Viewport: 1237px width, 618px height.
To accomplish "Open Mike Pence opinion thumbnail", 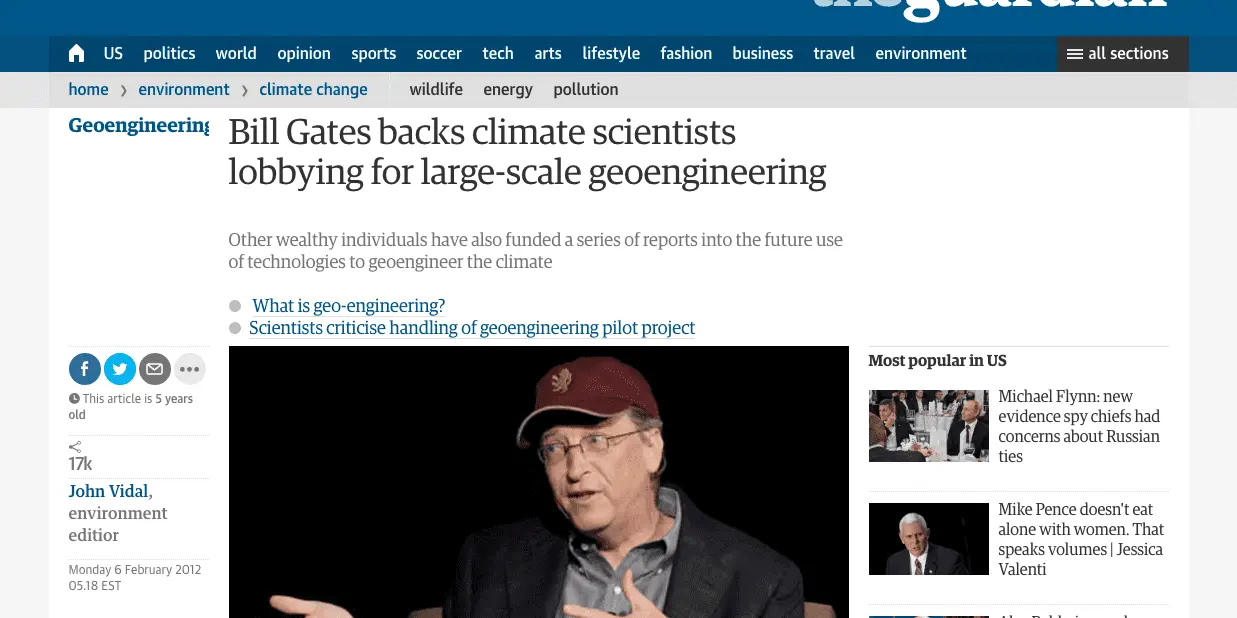I will coord(928,539).
